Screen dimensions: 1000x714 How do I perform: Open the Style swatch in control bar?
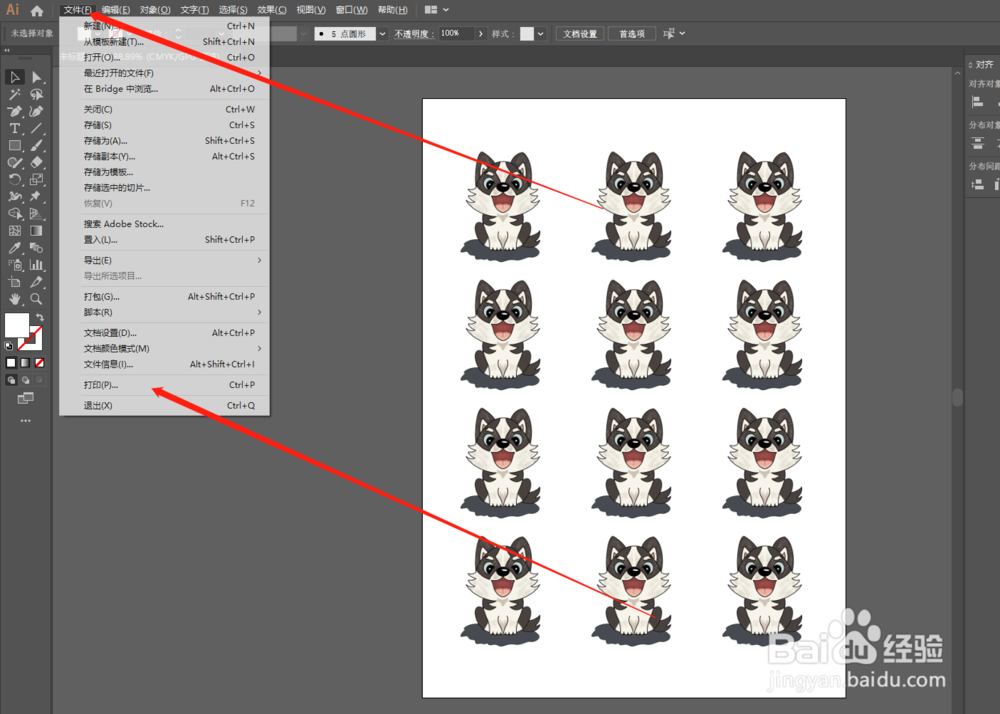(x=527, y=34)
